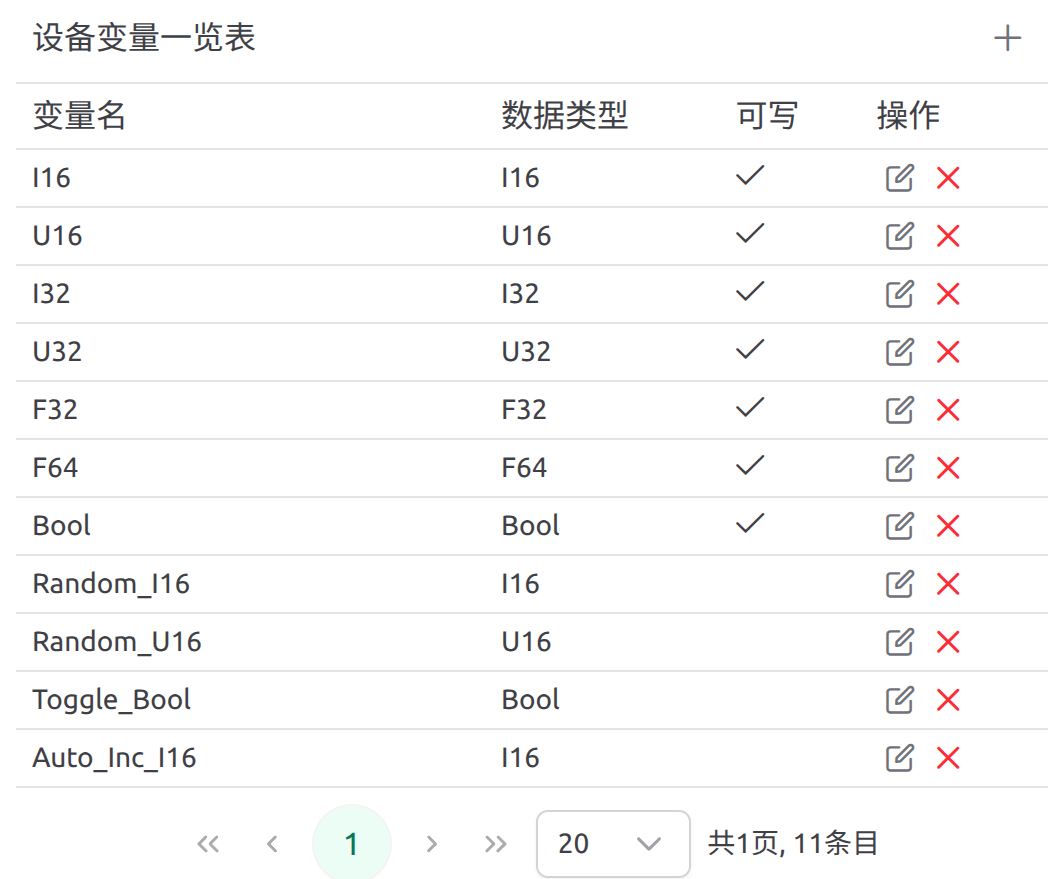Jump to the last page
1048x879 pixels.
pos(495,844)
